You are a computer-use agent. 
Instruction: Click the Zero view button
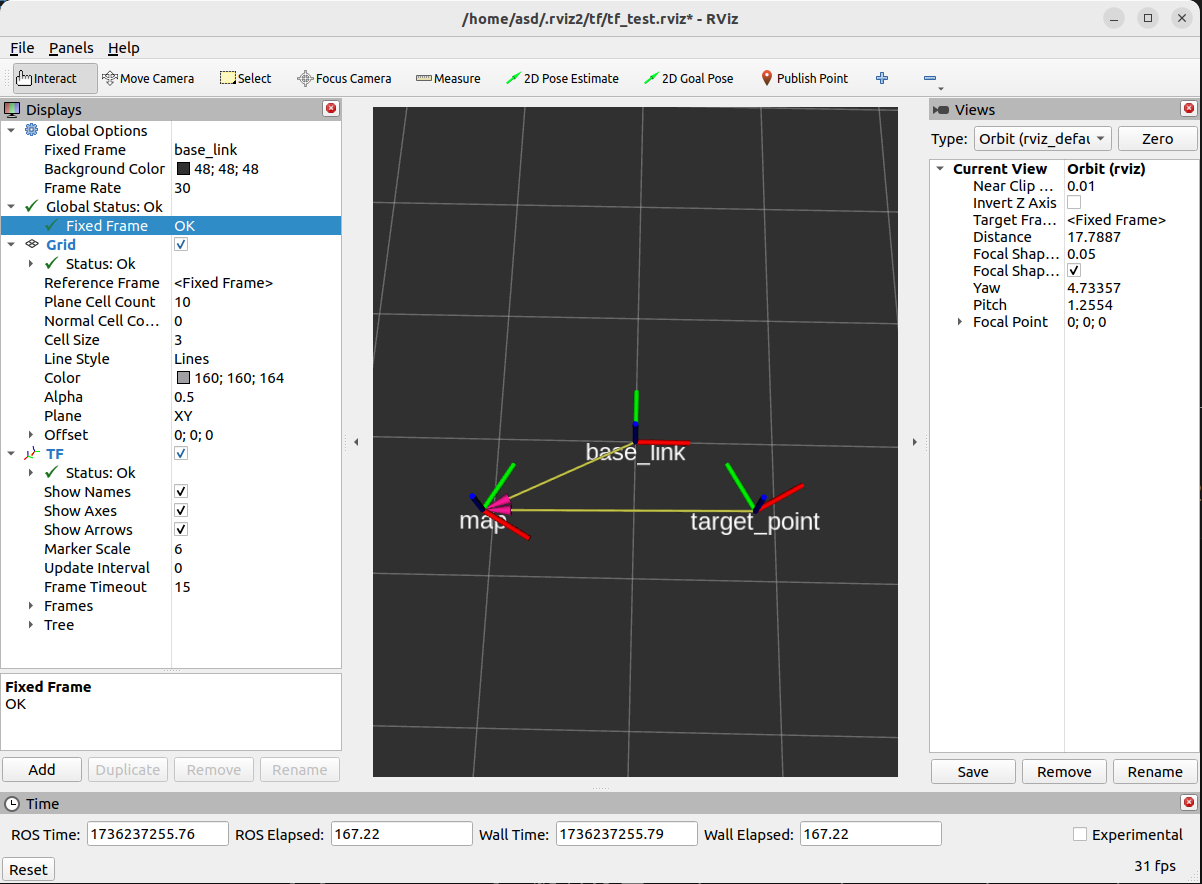(x=1157, y=138)
